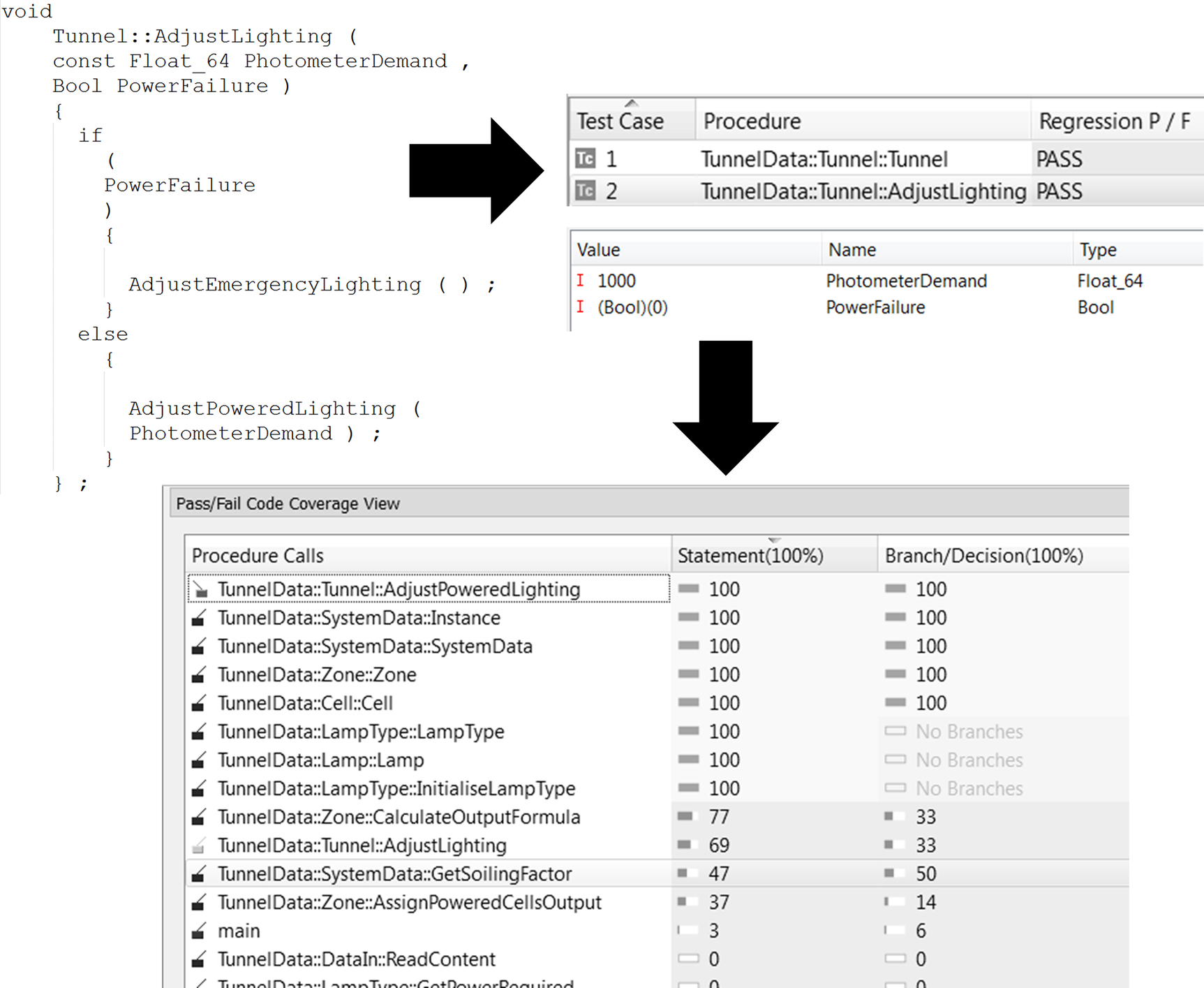Select test case row TunnelData::Tunnel::Tunnel
This screenshot has width=1204, height=988.
(x=886, y=158)
